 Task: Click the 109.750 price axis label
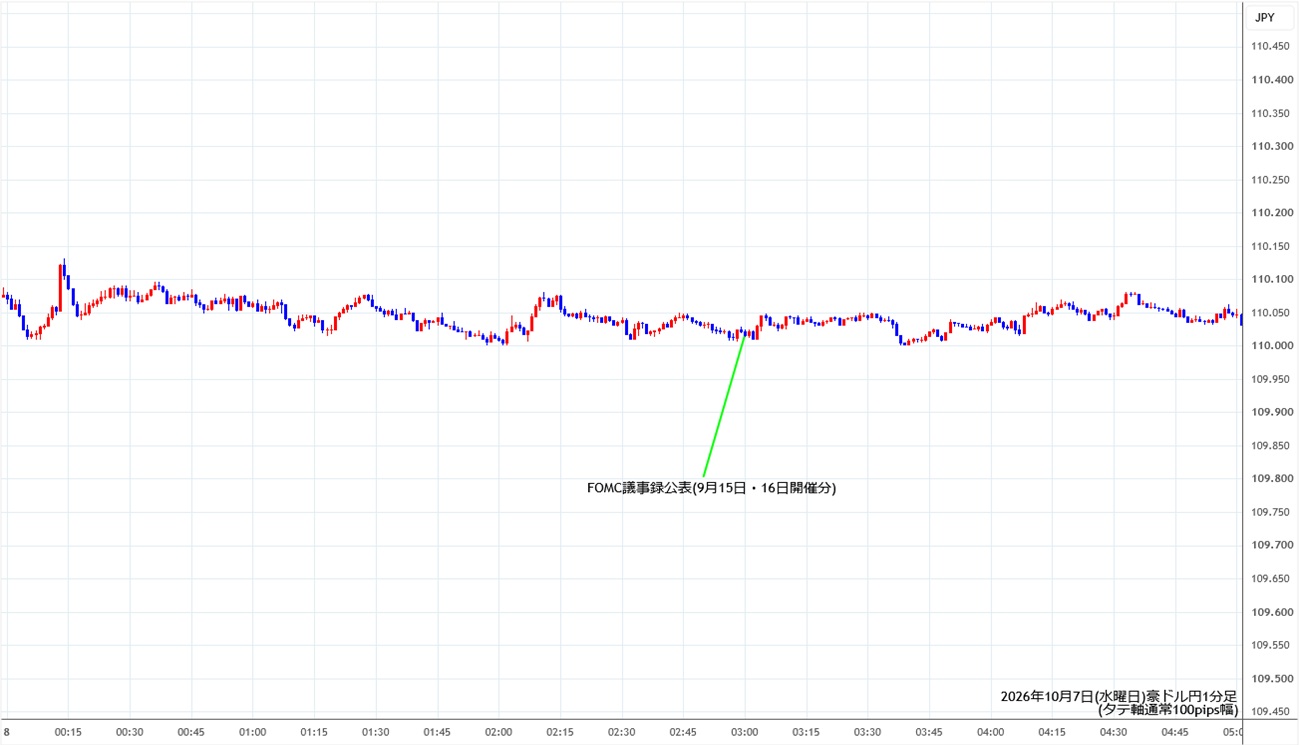coord(1269,512)
